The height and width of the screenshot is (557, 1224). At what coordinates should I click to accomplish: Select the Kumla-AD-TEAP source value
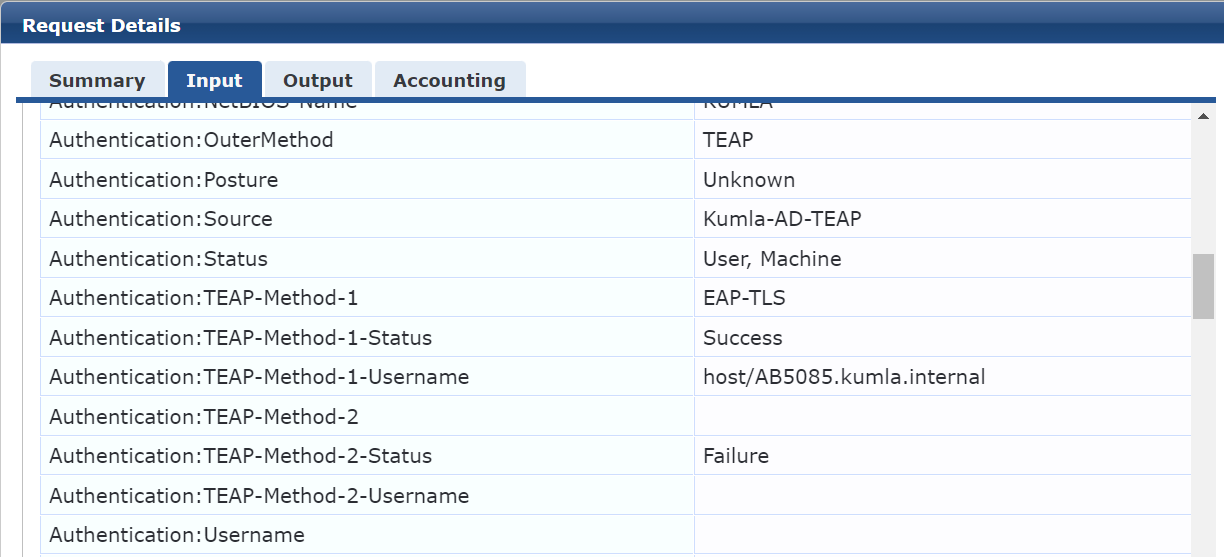click(x=782, y=219)
